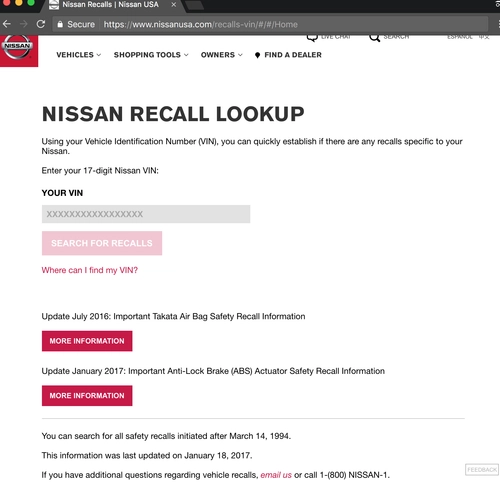Click More Information for Takata Air Bag recall
The width and height of the screenshot is (500, 485).
pyautogui.click(x=87, y=341)
